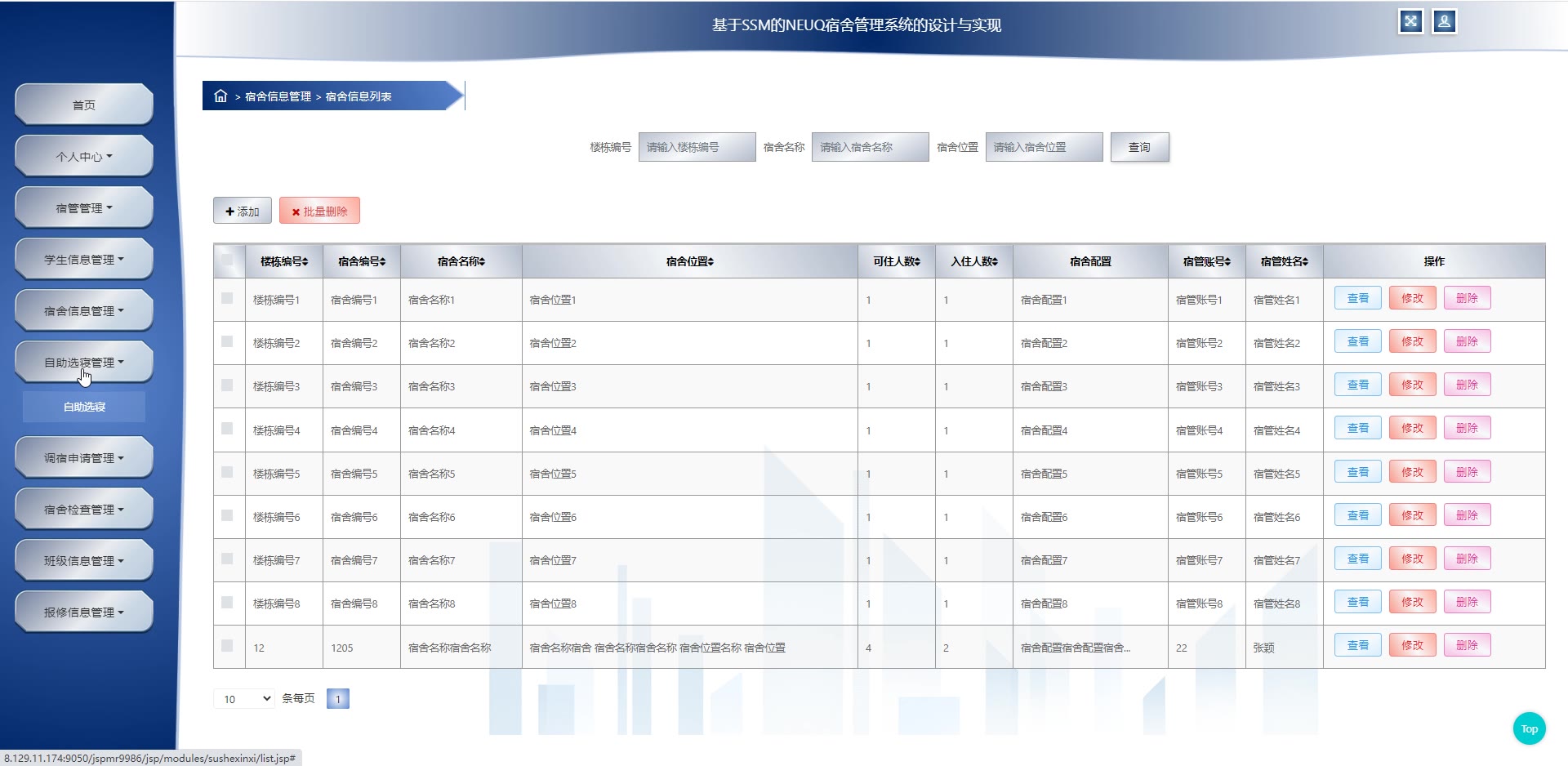Click 宿舍信息管理 in the breadcrumb
The width and height of the screenshot is (1568, 766).
click(278, 96)
